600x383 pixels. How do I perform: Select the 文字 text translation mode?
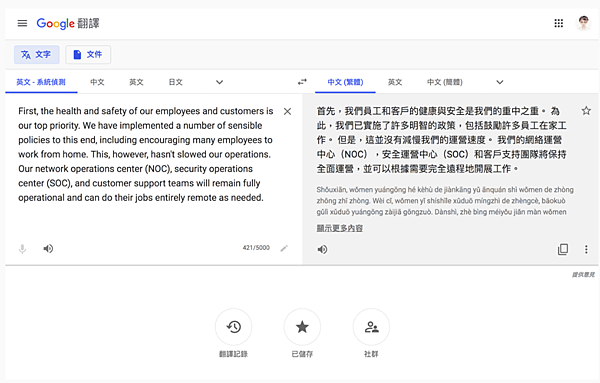point(37,54)
